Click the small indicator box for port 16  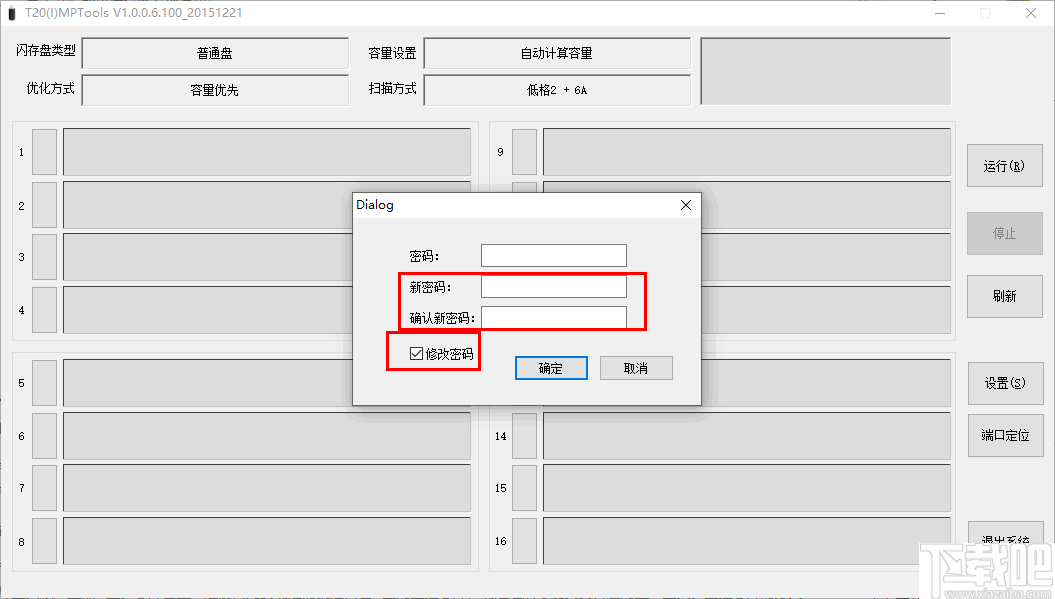[x=524, y=541]
